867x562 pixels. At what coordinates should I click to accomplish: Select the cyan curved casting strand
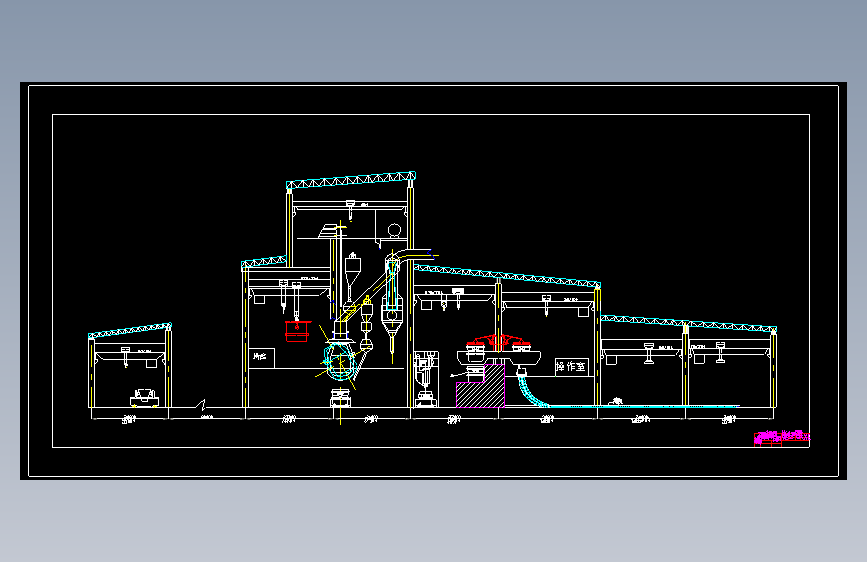coord(532,392)
